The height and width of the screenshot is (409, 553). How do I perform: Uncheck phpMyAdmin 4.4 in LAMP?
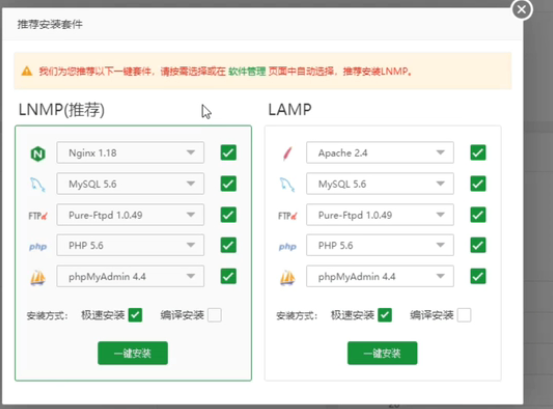point(478,276)
